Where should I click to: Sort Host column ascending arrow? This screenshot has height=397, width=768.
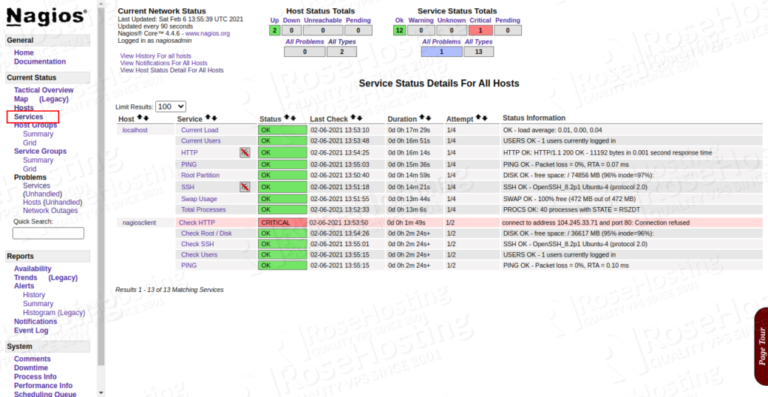[x=140, y=118]
